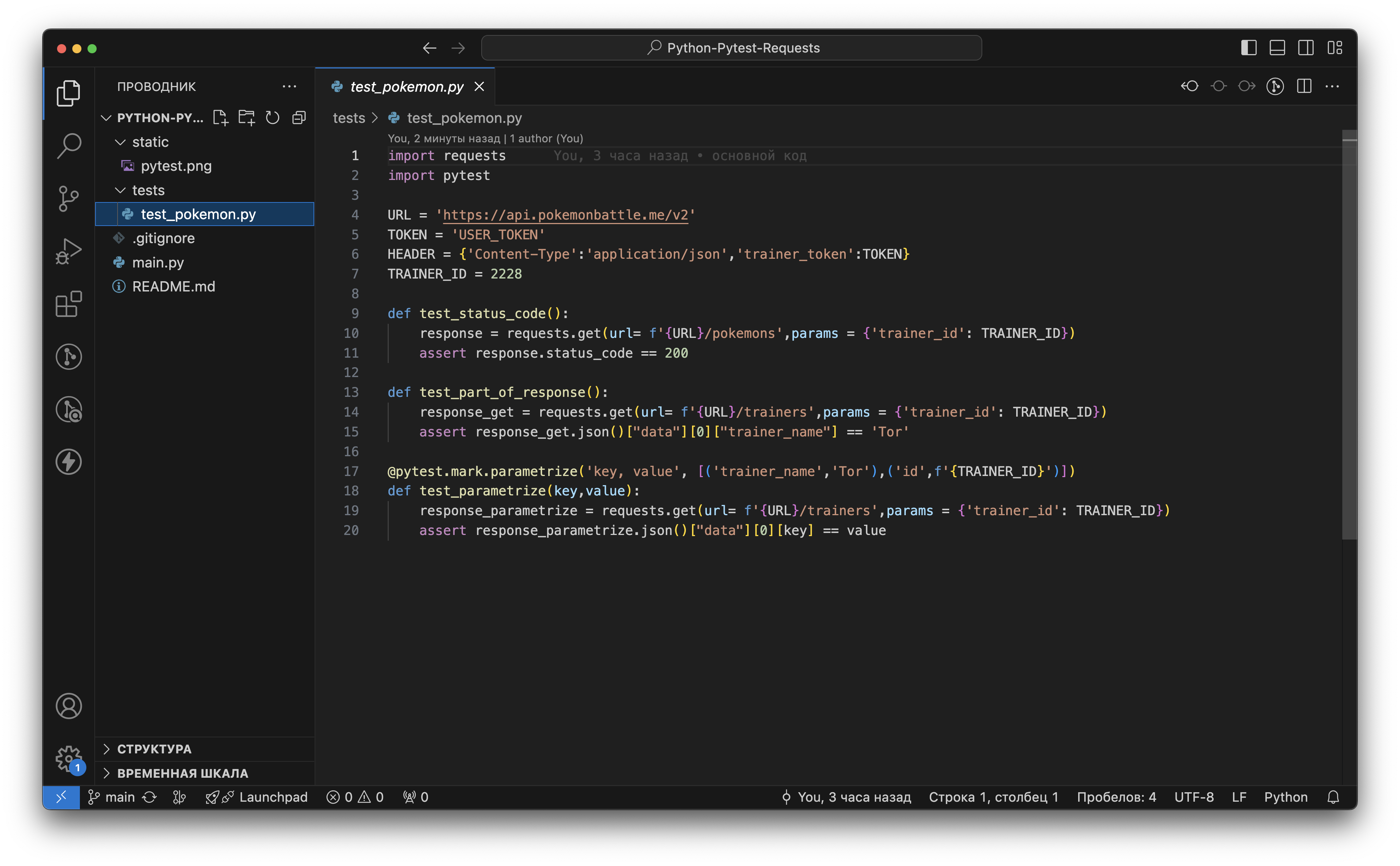Select the test_pokemon.py editor tab
Viewport: 1400px width, 866px height.
coord(406,86)
